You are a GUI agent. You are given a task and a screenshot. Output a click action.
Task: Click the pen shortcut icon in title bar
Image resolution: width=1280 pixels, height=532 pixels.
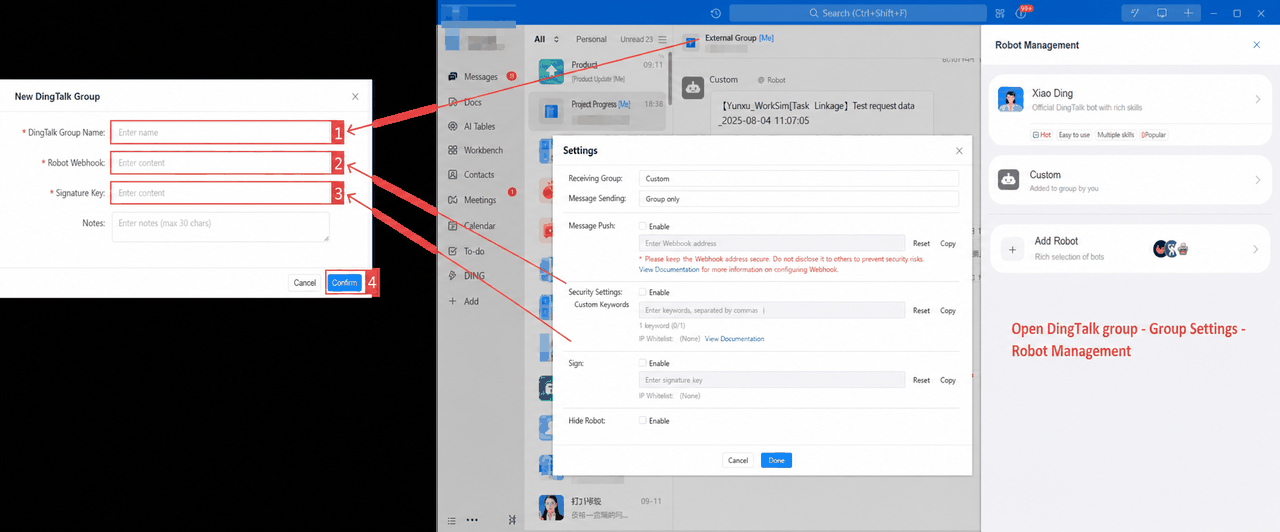(1134, 13)
